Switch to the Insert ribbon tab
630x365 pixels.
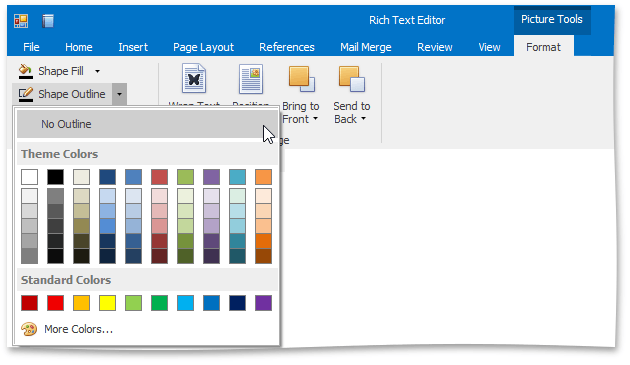click(133, 47)
